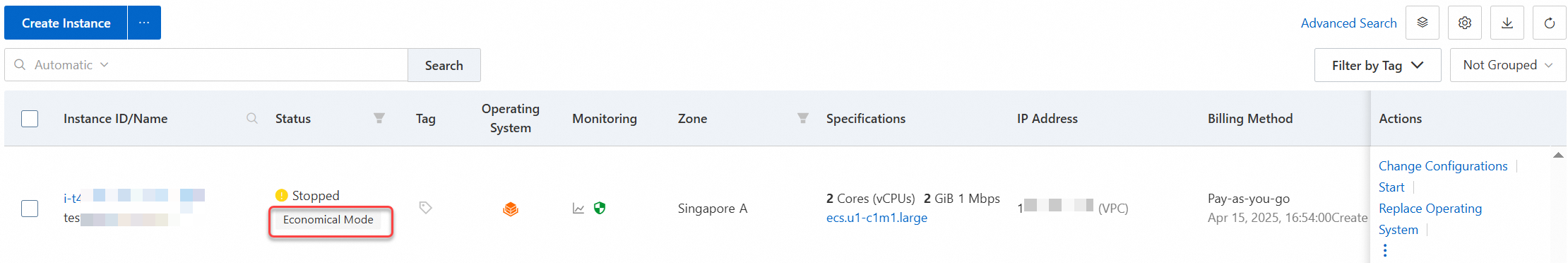Click the orange operating system icon
The width and height of the screenshot is (1568, 263).
point(511,209)
